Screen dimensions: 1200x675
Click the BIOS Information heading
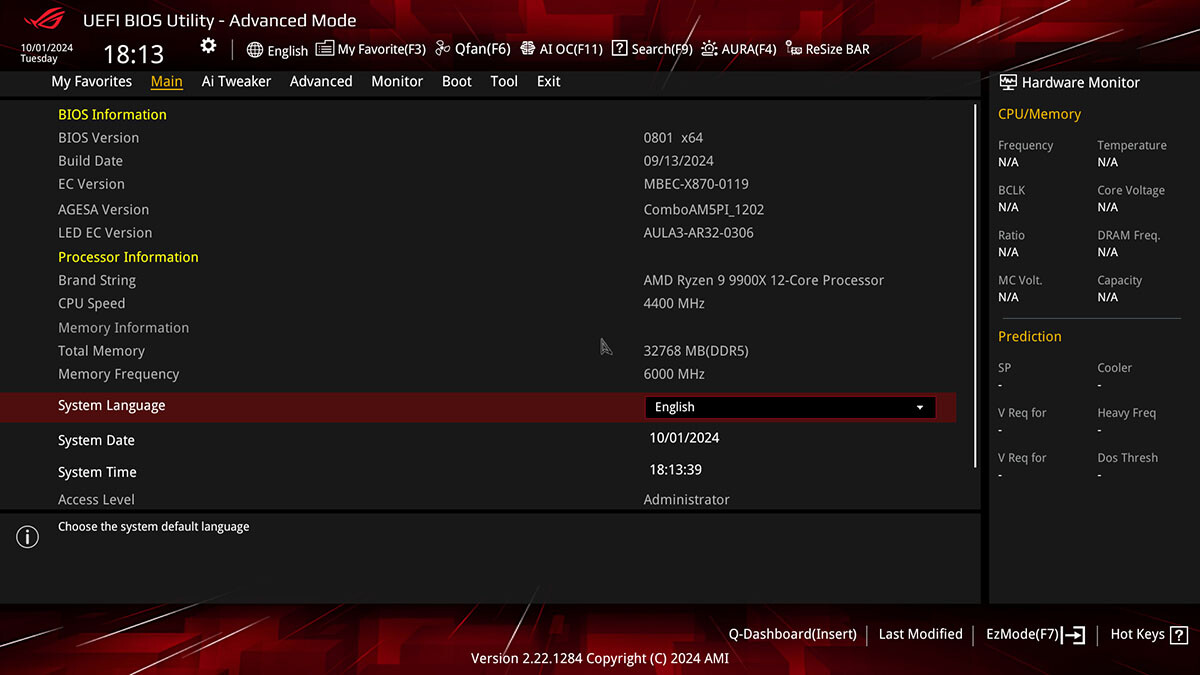[112, 115]
